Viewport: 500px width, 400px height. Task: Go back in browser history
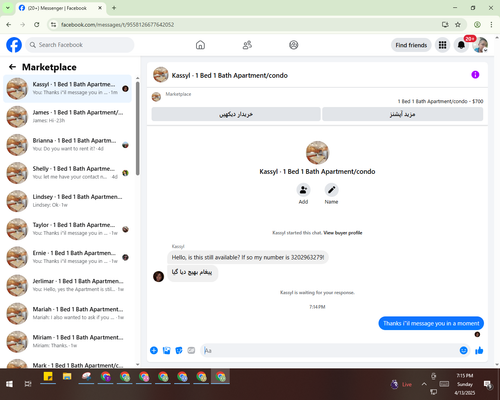point(9,24)
